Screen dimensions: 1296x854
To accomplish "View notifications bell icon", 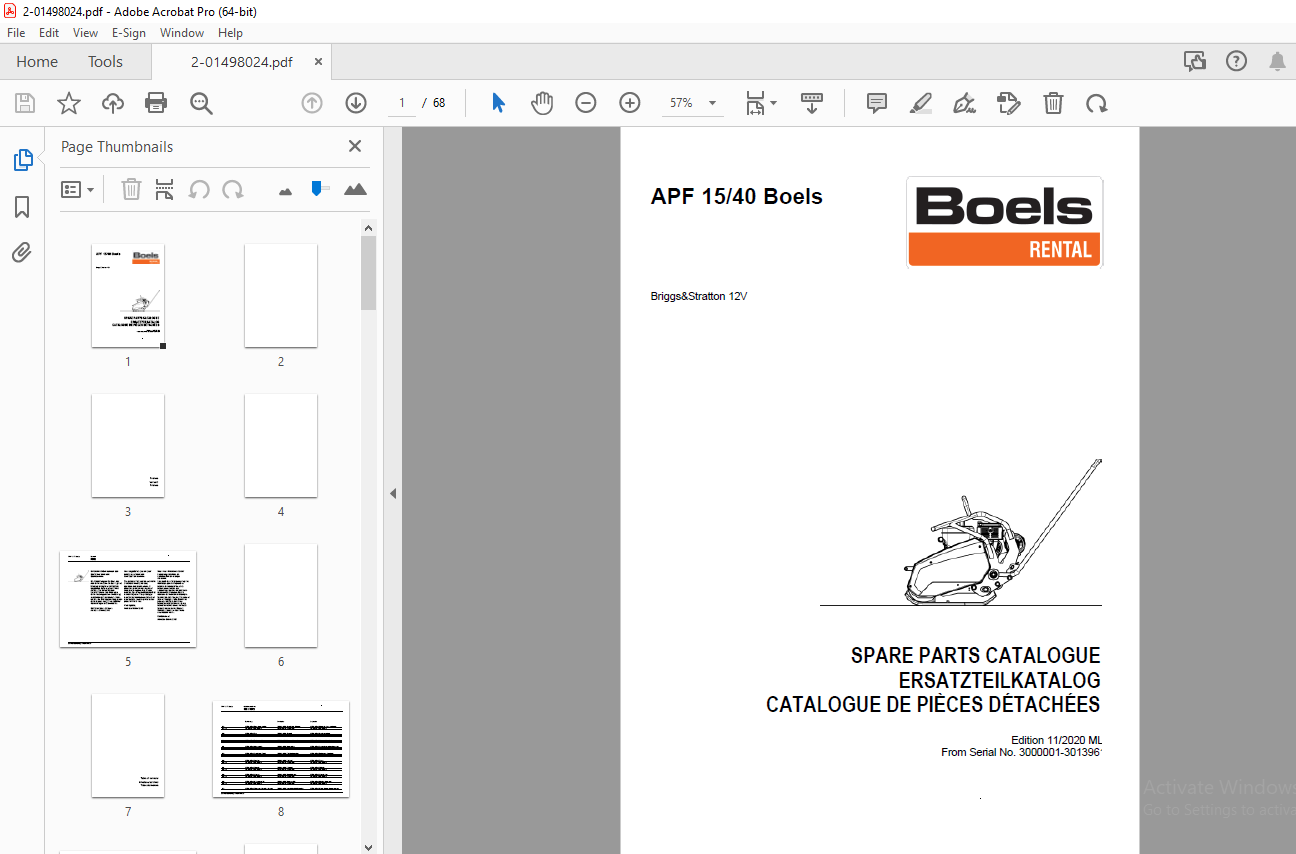I will click(x=1277, y=62).
